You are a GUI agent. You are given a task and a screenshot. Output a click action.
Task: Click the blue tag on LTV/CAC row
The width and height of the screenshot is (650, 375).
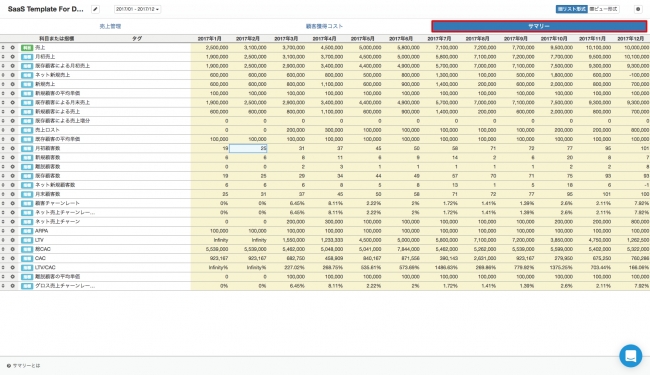(27, 268)
